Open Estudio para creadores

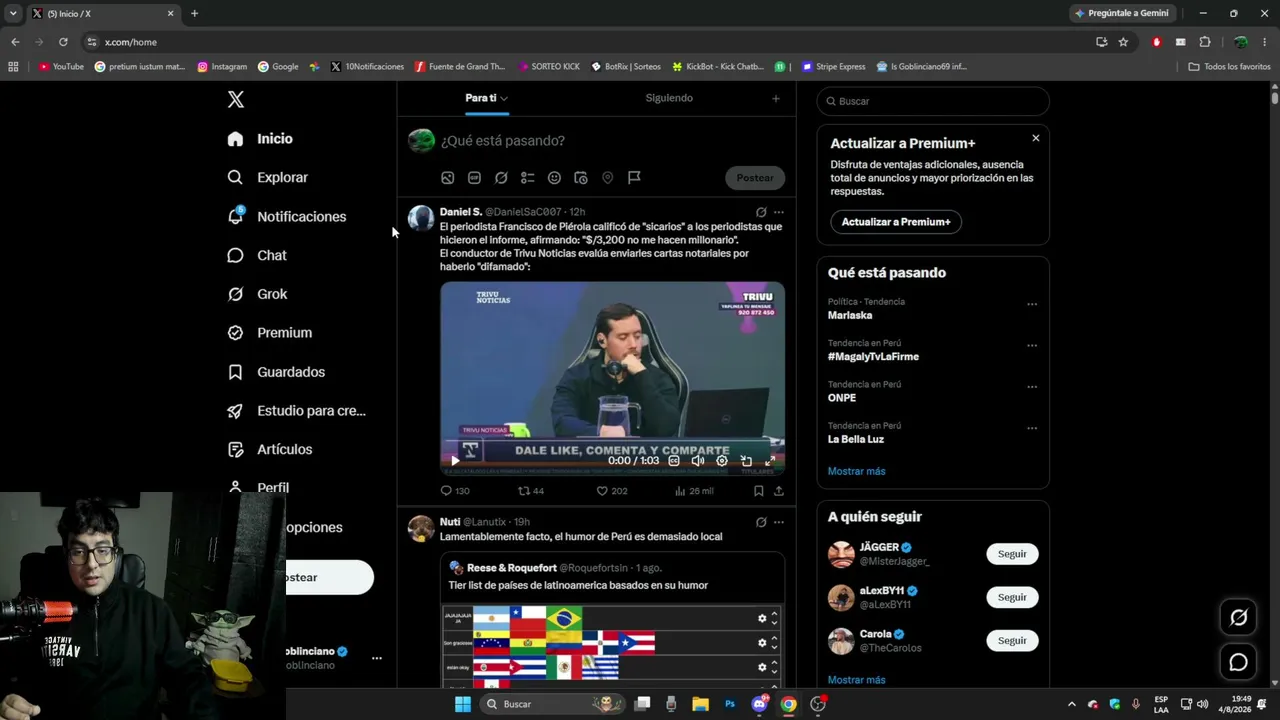pos(297,410)
